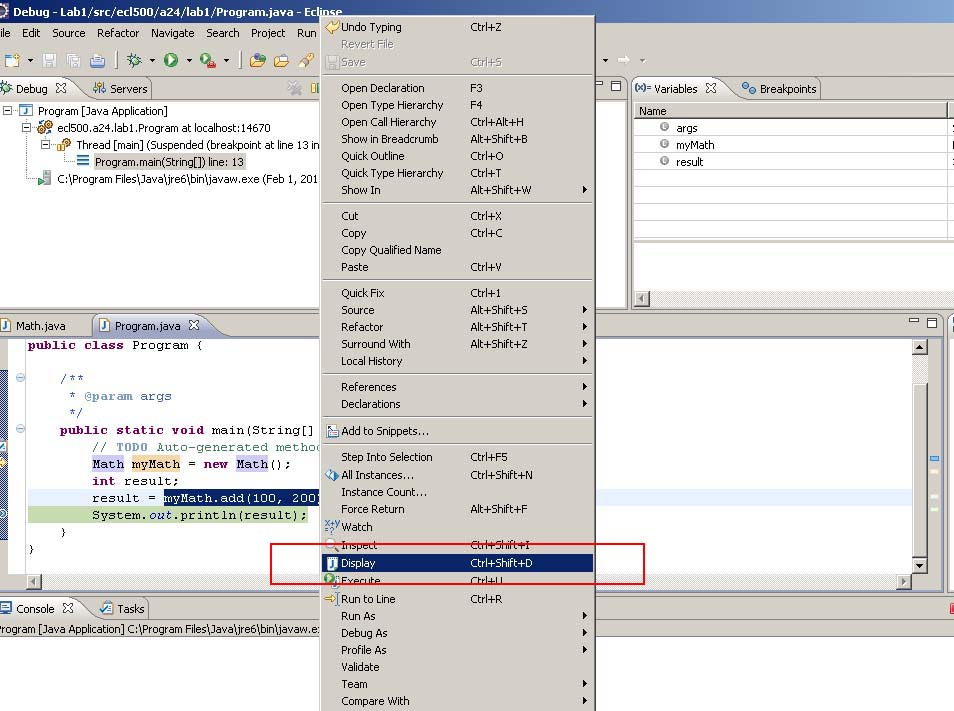The width and height of the screenshot is (954, 711).
Task: Choose Copy Qualified Name menu item
Action: click(x=457, y=250)
